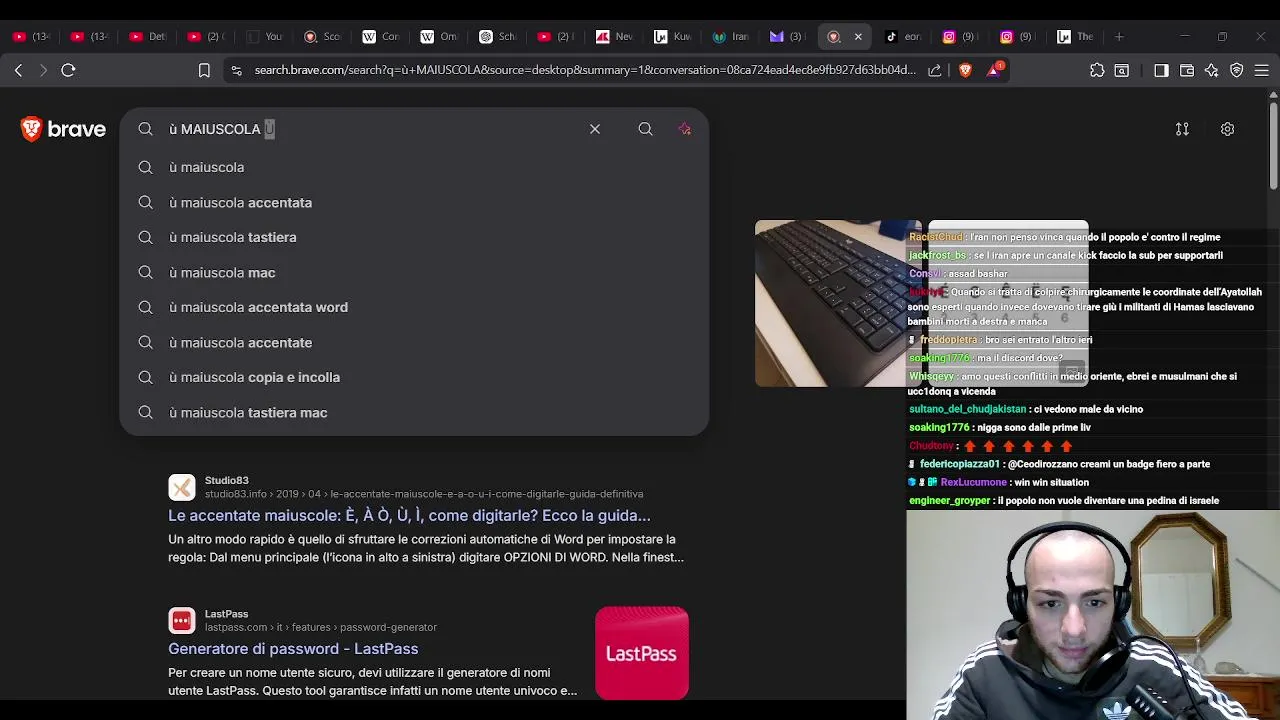Close the active Brave Search tab
This screenshot has width=1280, height=720.
(x=858, y=37)
